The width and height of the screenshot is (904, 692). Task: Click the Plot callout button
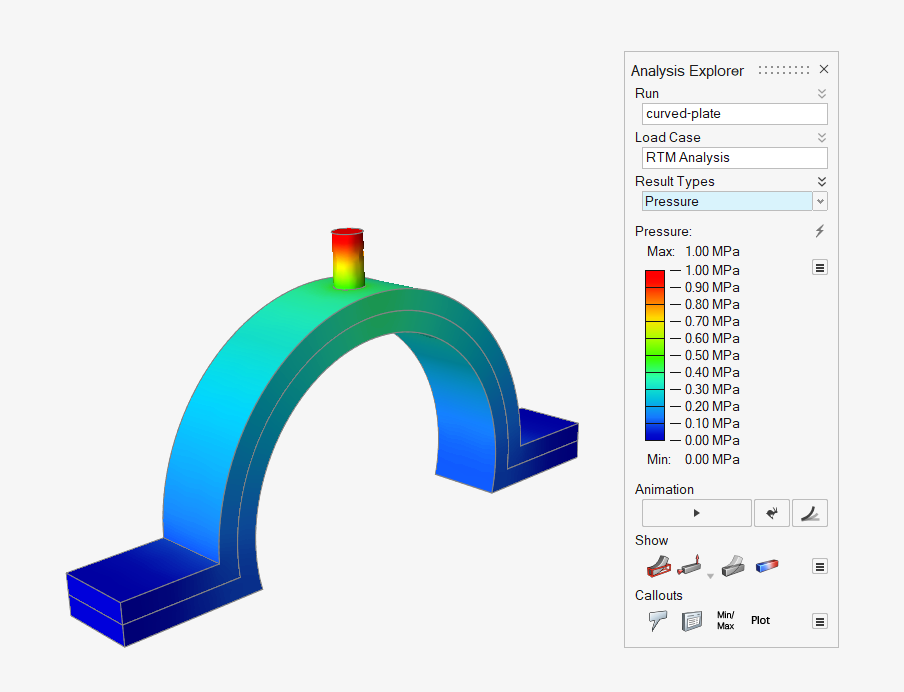pyautogui.click(x=760, y=620)
